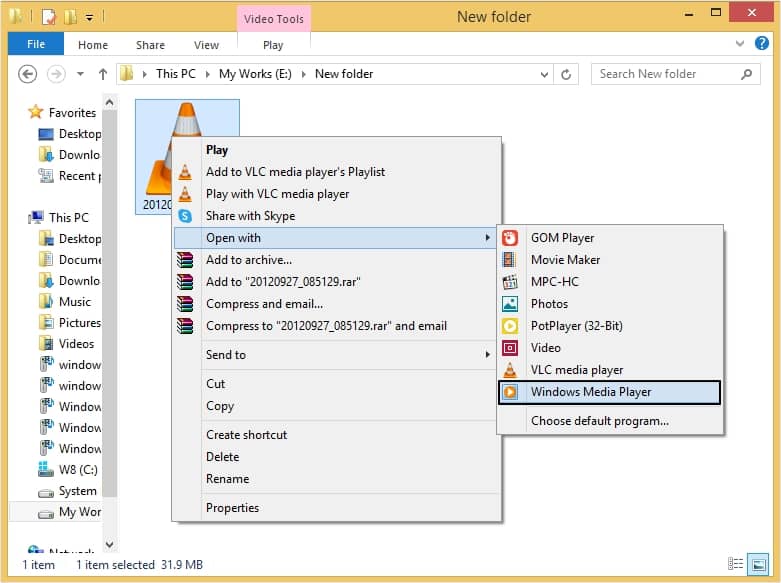Switch to Large icons view in status bar
Viewport: 781px width, 583px height.
759,564
